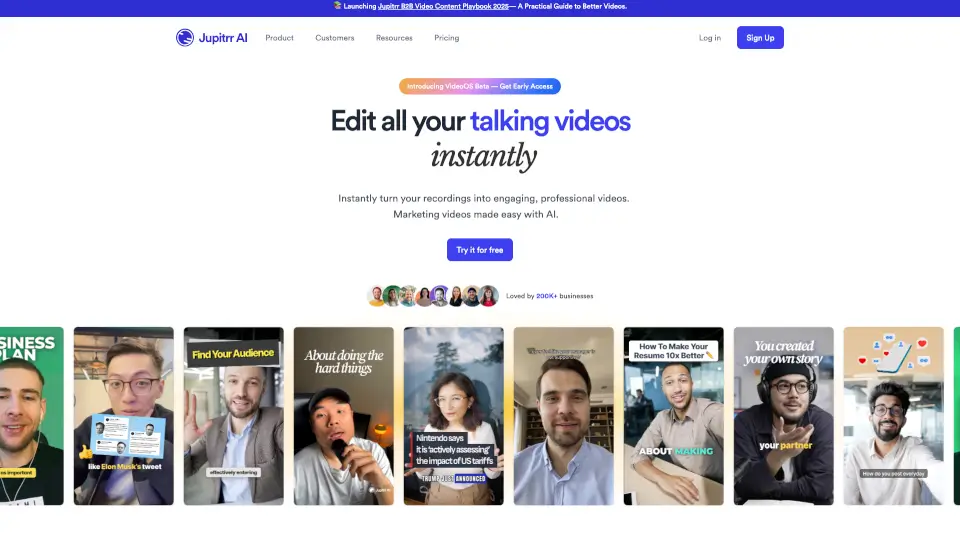Play the Elon Musk's tweet video thumbnail
Screen dimensions: 960x540
pyautogui.click(x=123, y=416)
